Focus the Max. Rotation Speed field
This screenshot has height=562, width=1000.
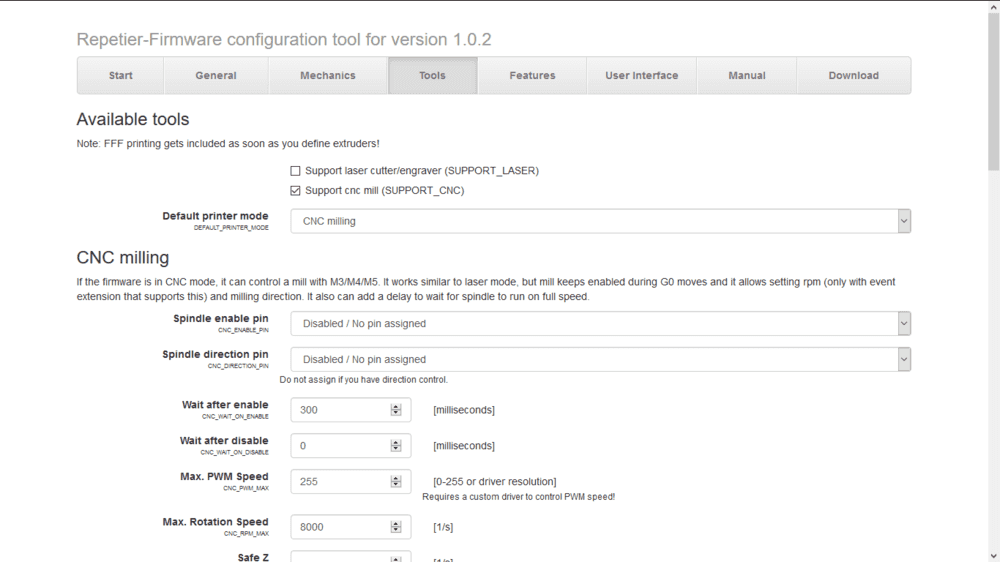pos(340,527)
